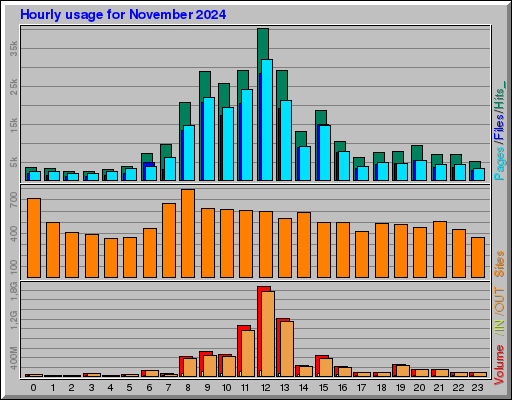Click the 'Volume' legend label
This screenshot has width=512, height=400.
[x=499, y=365]
